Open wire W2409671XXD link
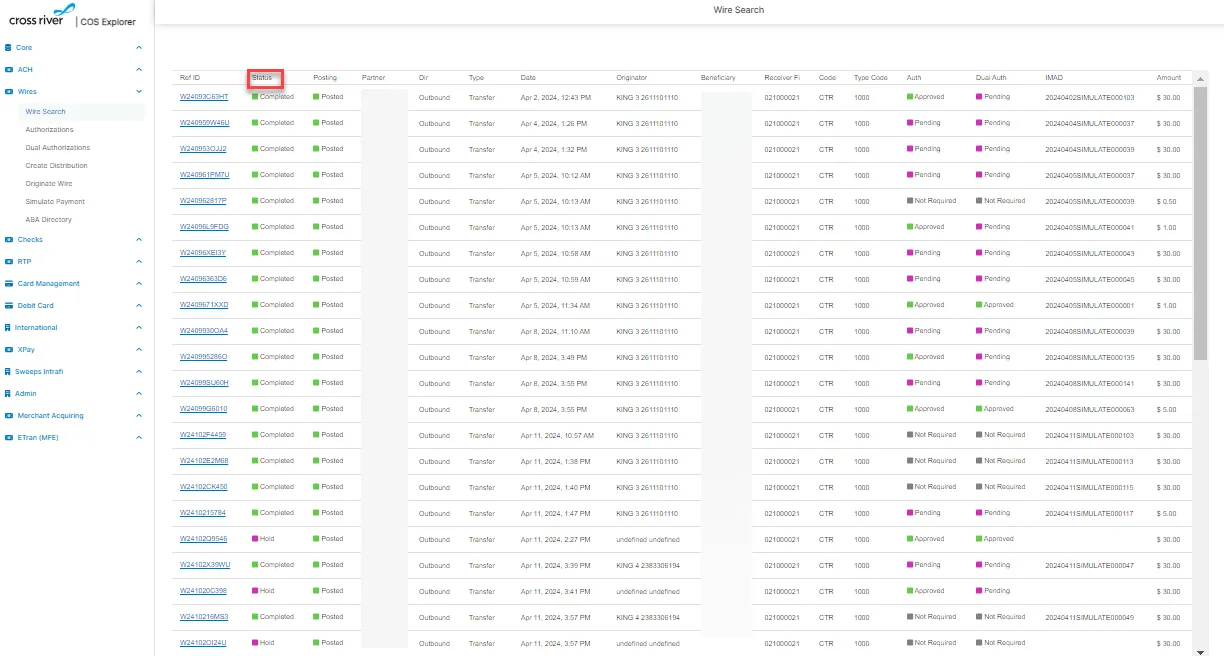Viewport: 1224px width, 656px height. pos(204,305)
